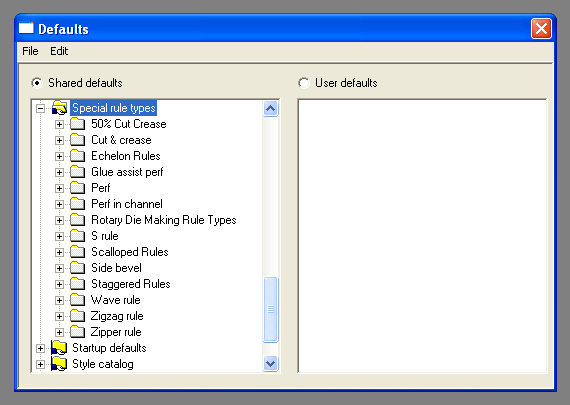Expand the Wave rule folder
The width and height of the screenshot is (570, 405).
(59, 300)
